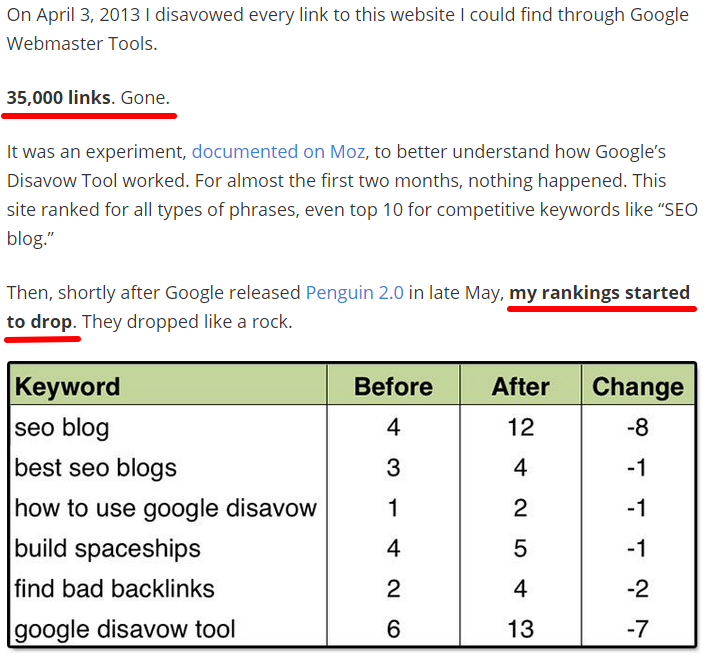Select the 'After' column header
The width and height of the screenshot is (714, 660).
coord(520,387)
